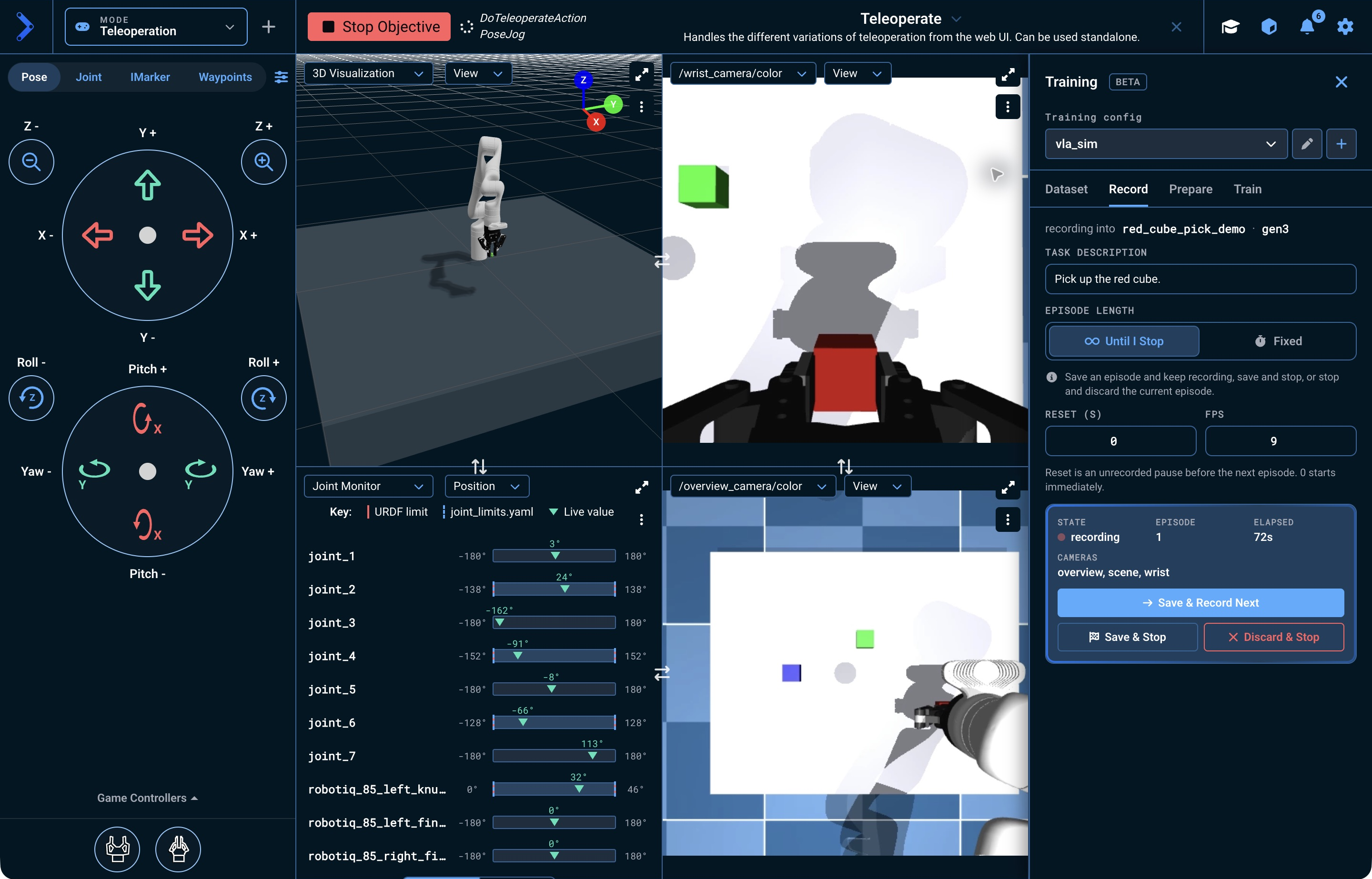Add a new training config with the plus
The width and height of the screenshot is (1372, 879).
tap(1341, 144)
